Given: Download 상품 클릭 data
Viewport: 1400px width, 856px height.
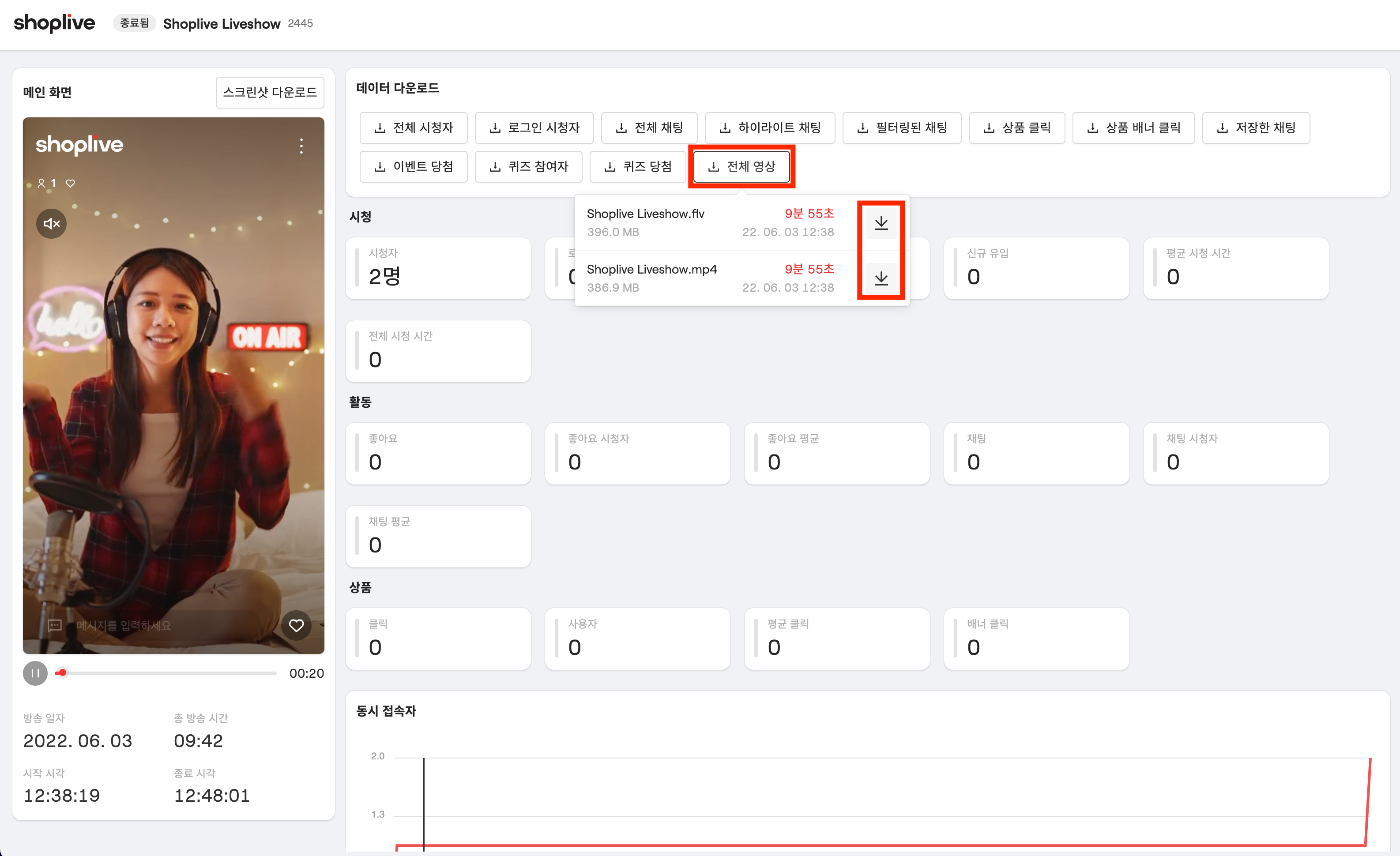Looking at the screenshot, I should pos(1017,128).
